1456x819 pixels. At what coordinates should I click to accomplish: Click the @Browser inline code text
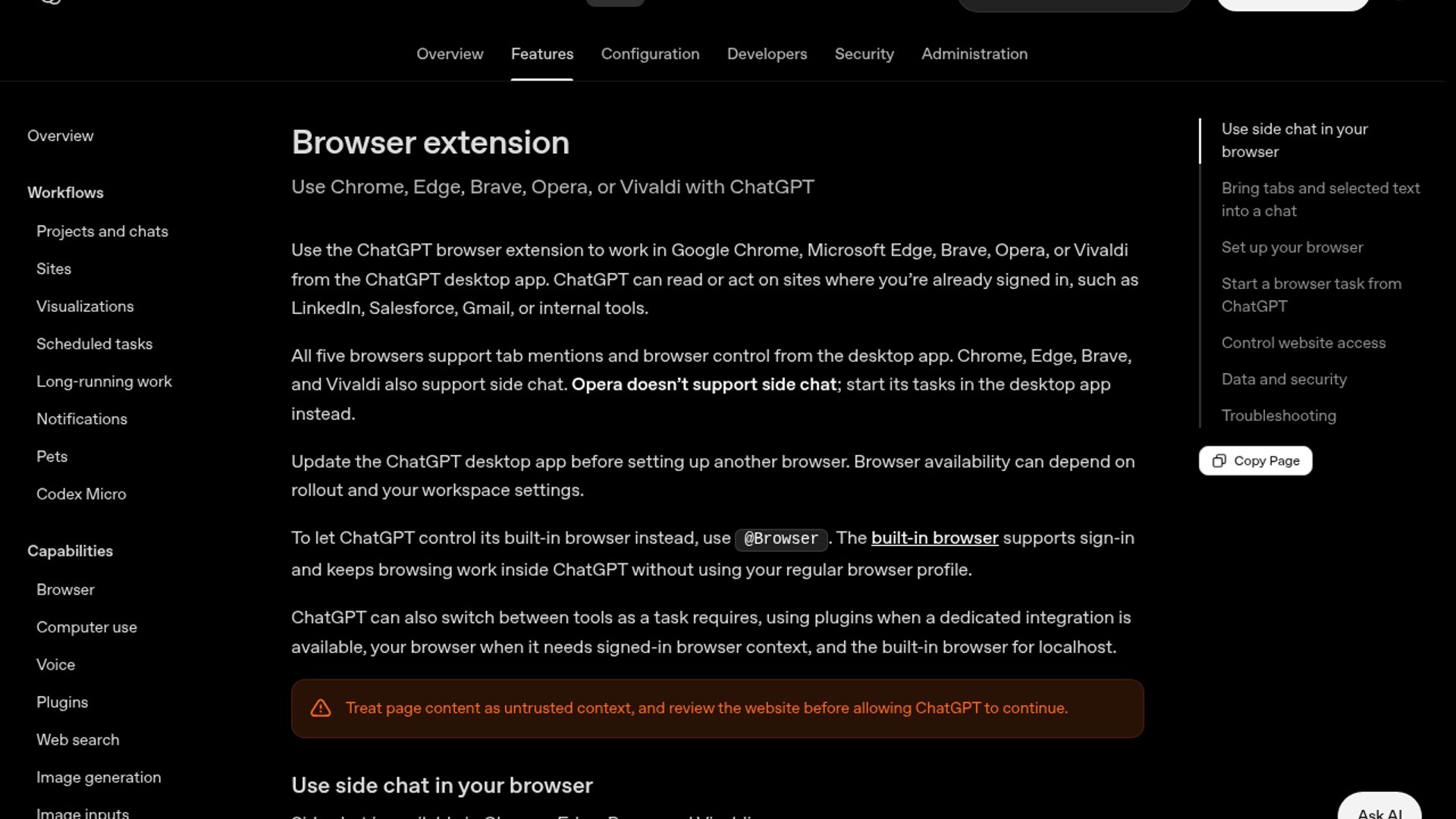pyautogui.click(x=781, y=539)
